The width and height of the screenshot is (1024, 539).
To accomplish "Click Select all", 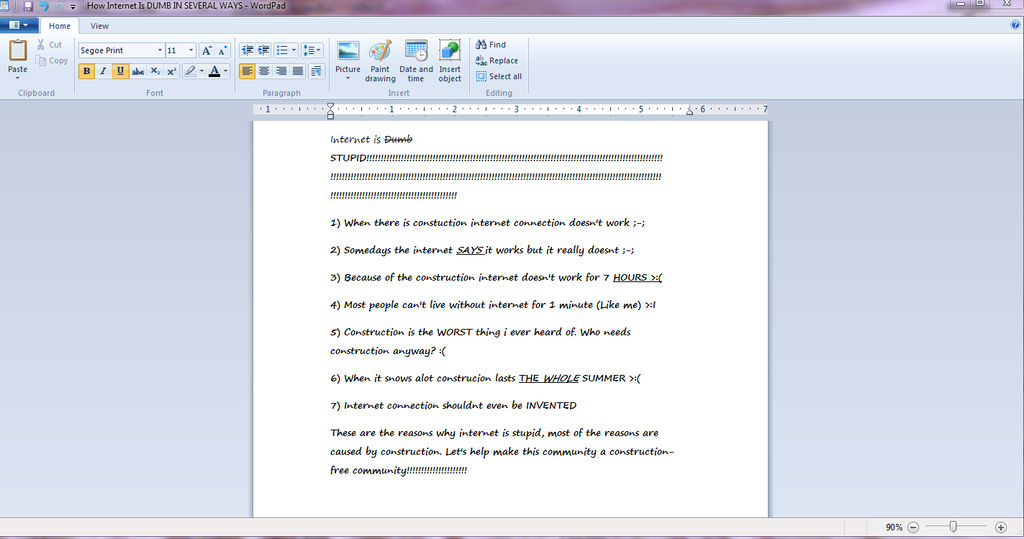I will 499,76.
